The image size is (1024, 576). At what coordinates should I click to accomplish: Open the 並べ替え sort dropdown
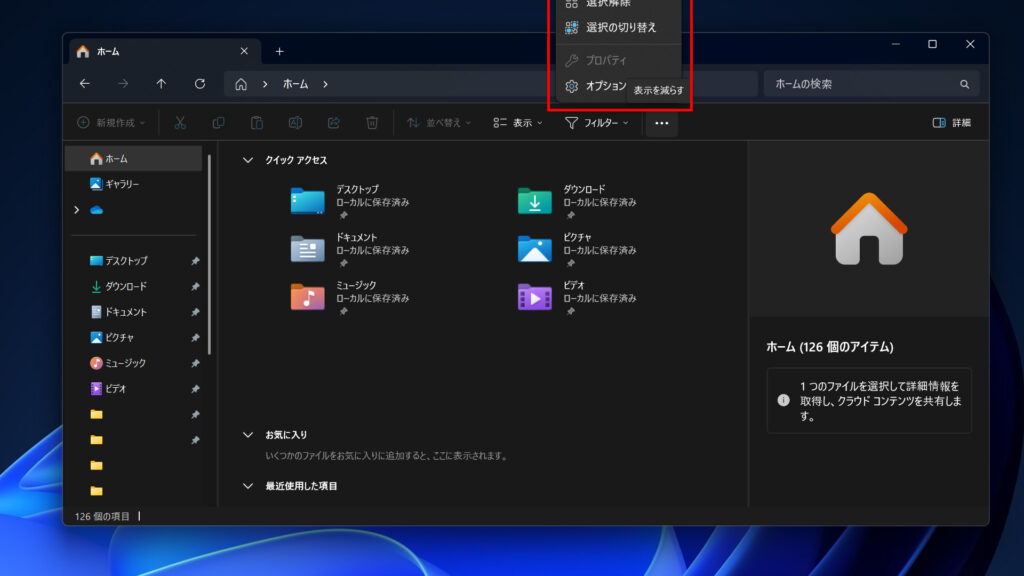[439, 123]
